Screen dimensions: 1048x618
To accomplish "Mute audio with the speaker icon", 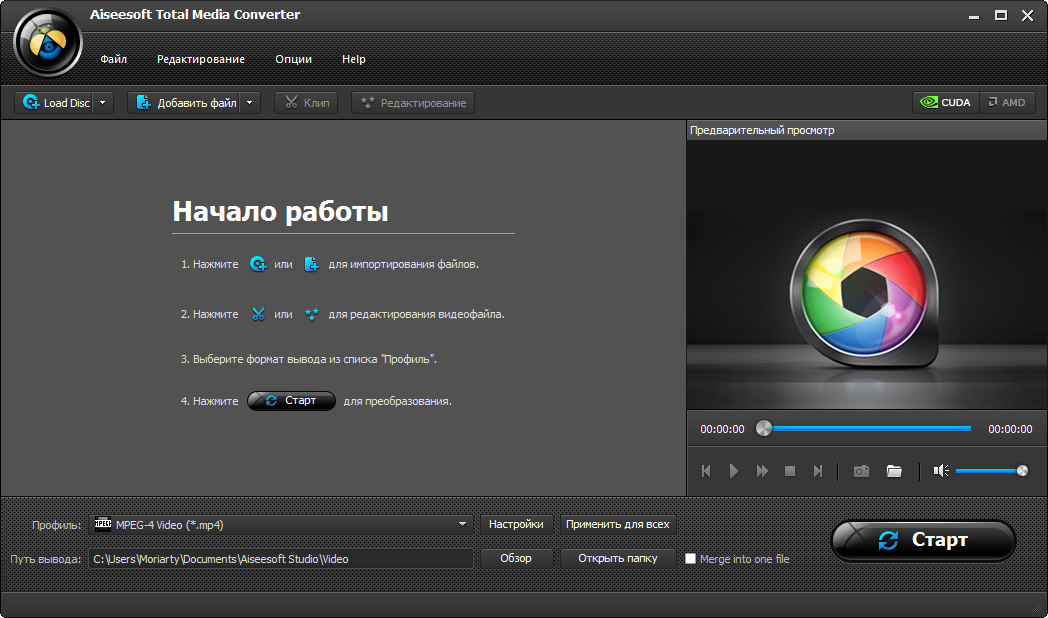I will pyautogui.click(x=940, y=471).
